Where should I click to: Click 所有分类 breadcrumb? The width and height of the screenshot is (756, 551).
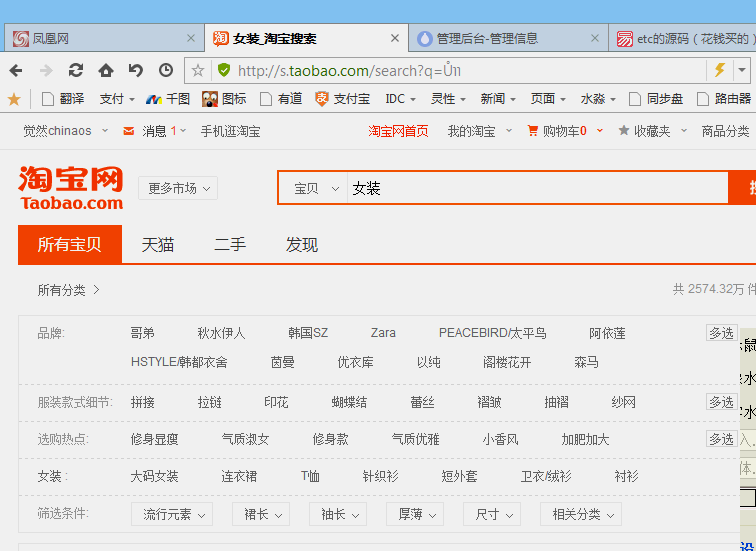(68, 290)
